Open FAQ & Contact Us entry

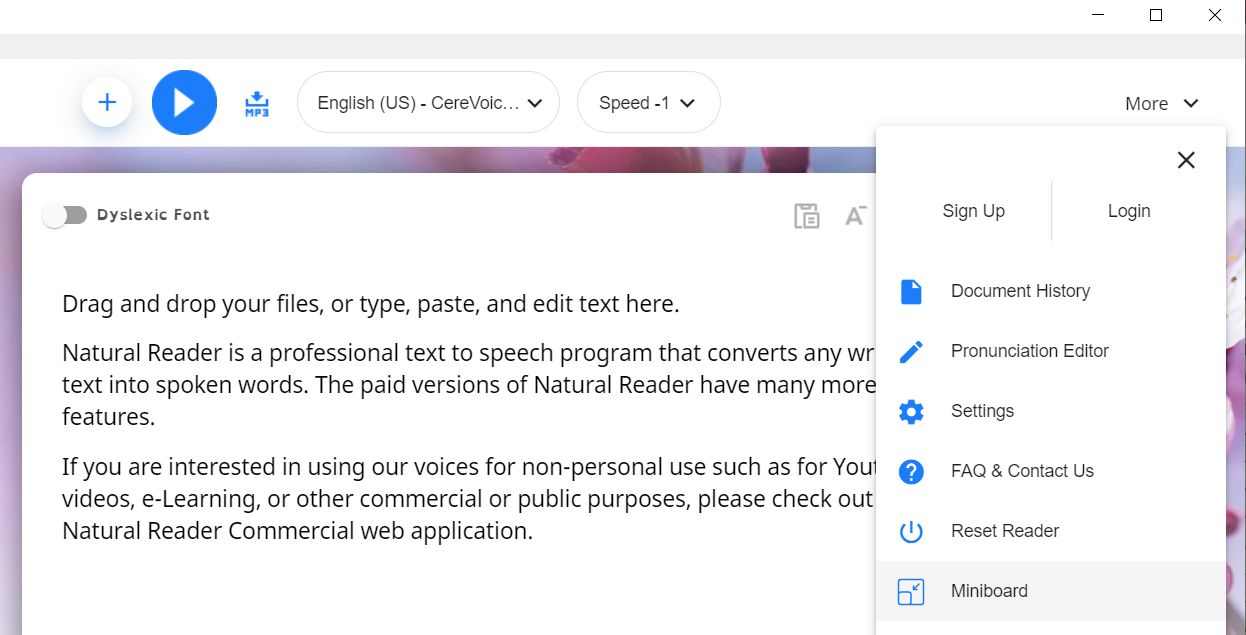pyautogui.click(x=1051, y=471)
